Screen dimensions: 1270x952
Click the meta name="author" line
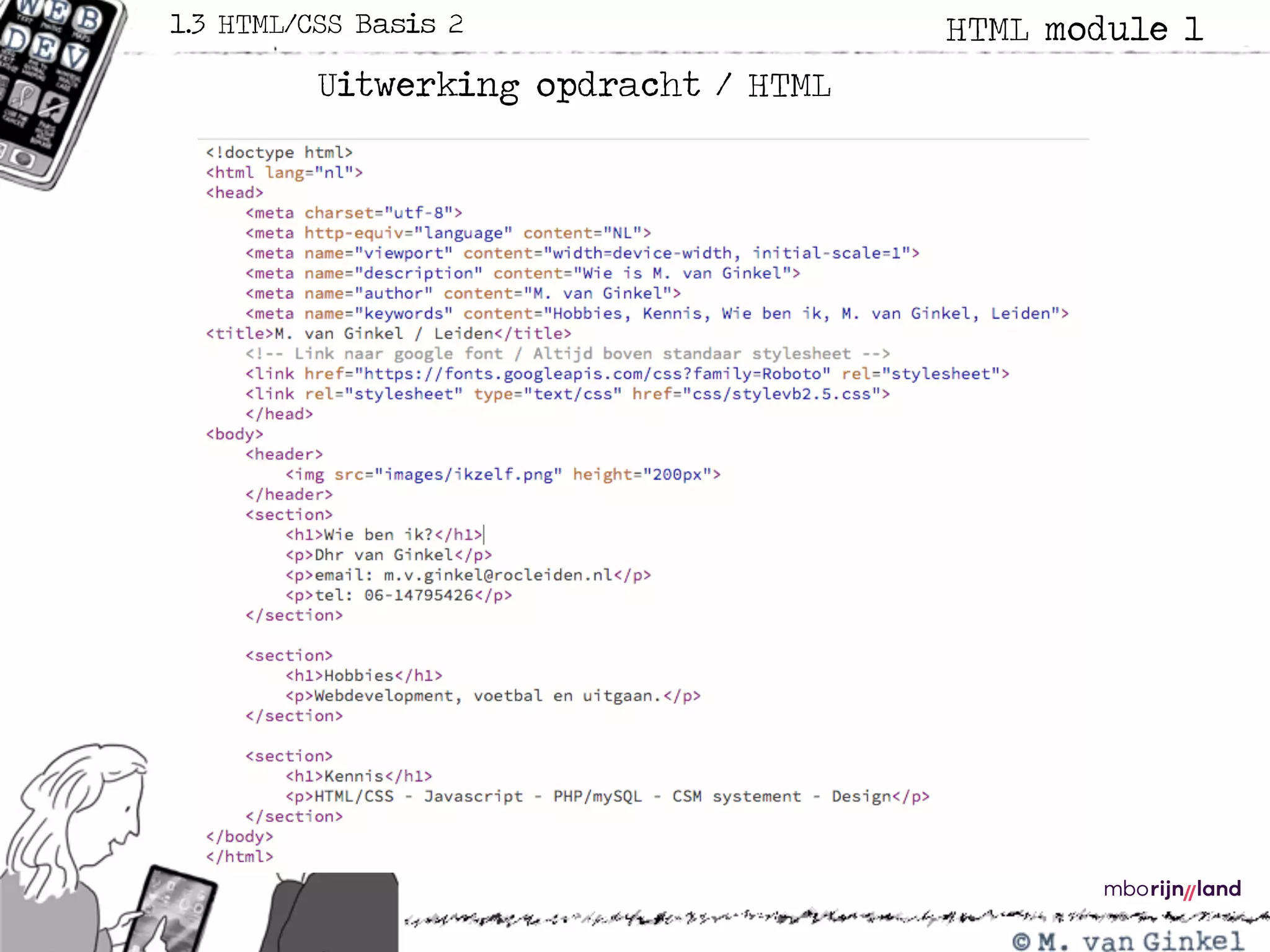(463, 293)
